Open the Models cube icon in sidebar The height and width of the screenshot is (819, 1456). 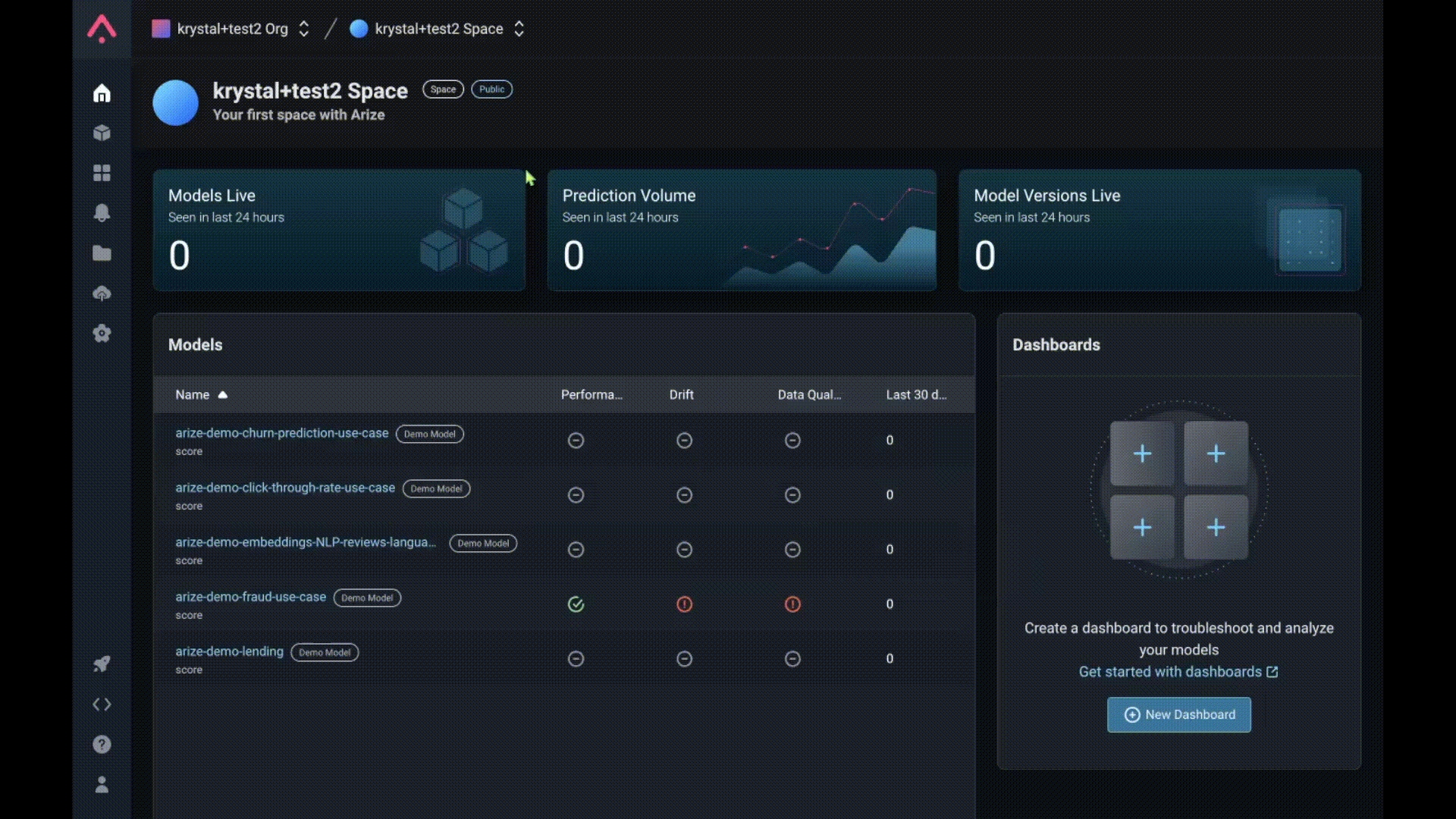(102, 133)
